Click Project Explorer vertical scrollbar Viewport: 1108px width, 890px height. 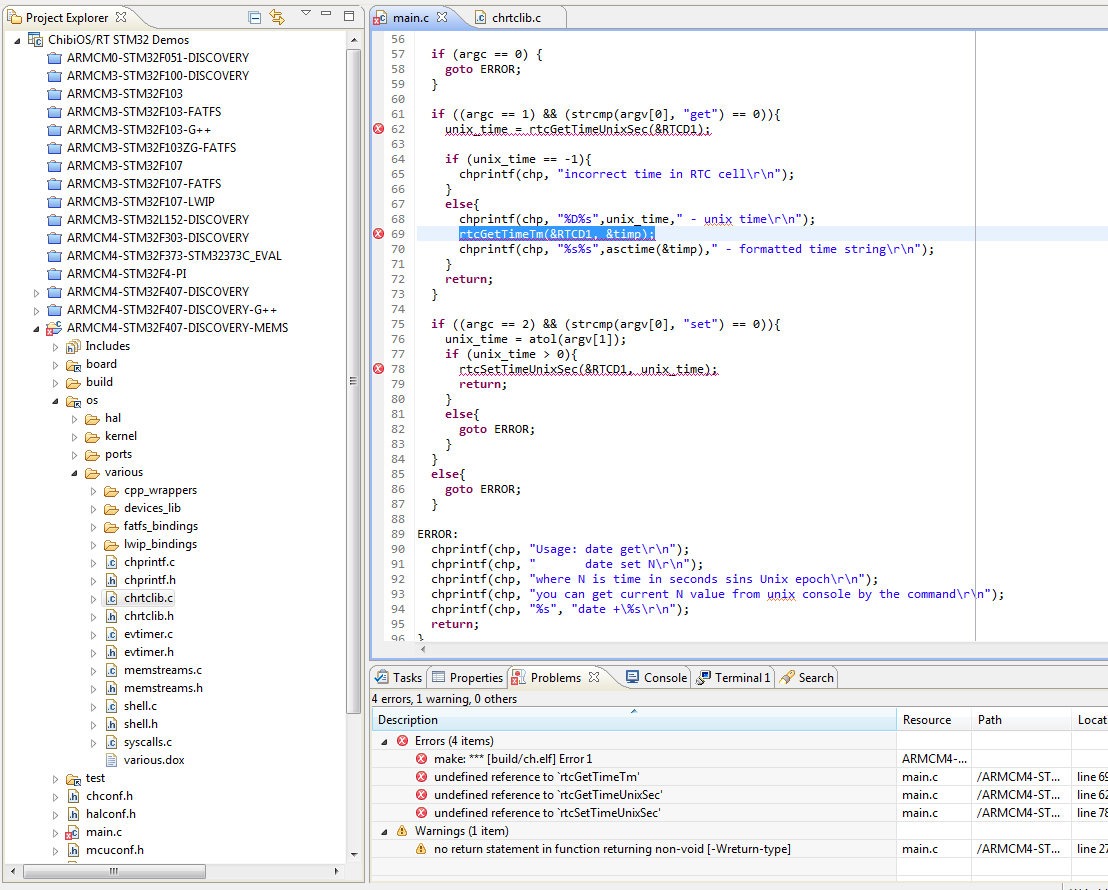[354, 382]
